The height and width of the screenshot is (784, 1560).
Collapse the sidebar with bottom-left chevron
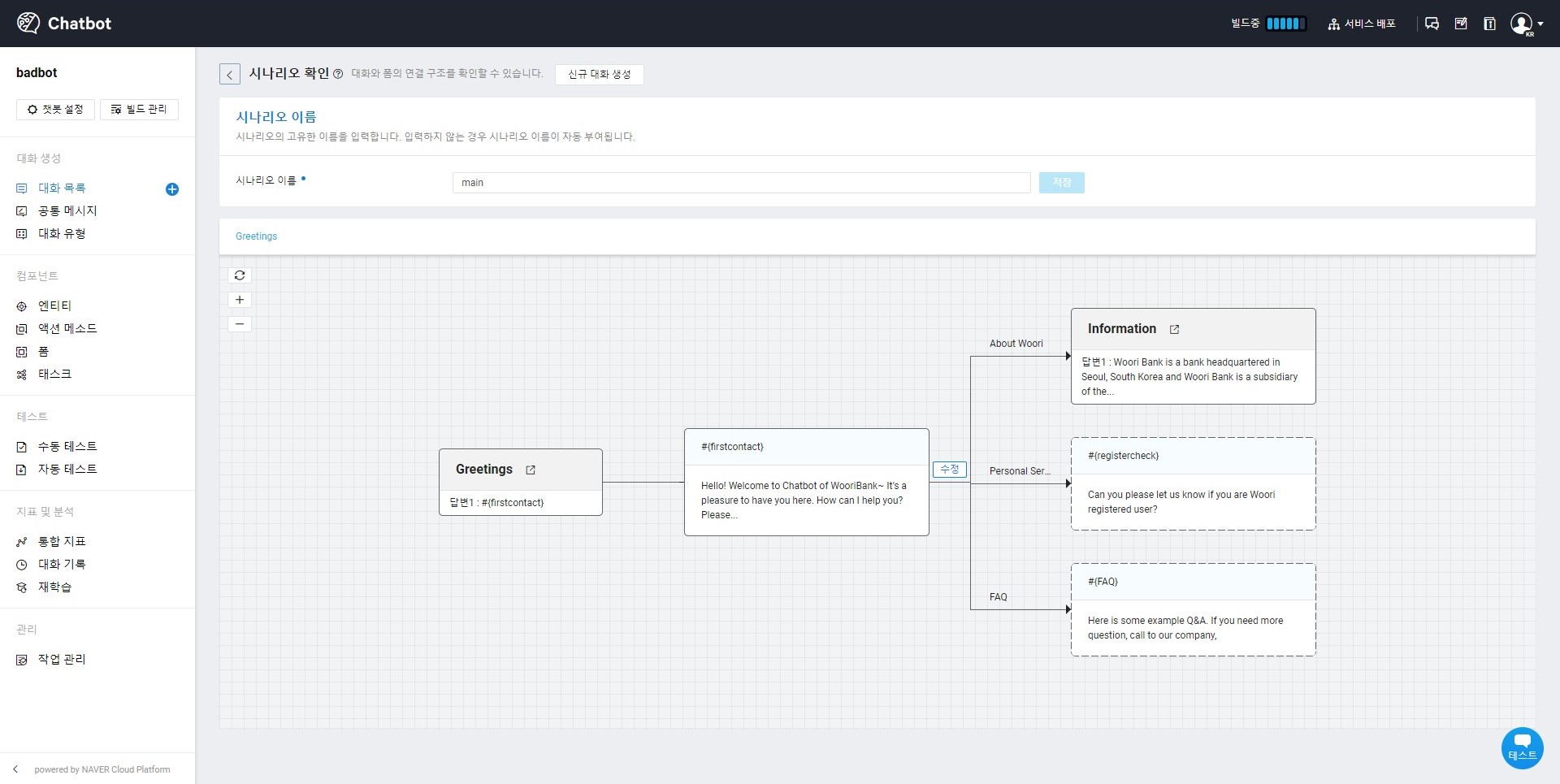click(x=15, y=769)
